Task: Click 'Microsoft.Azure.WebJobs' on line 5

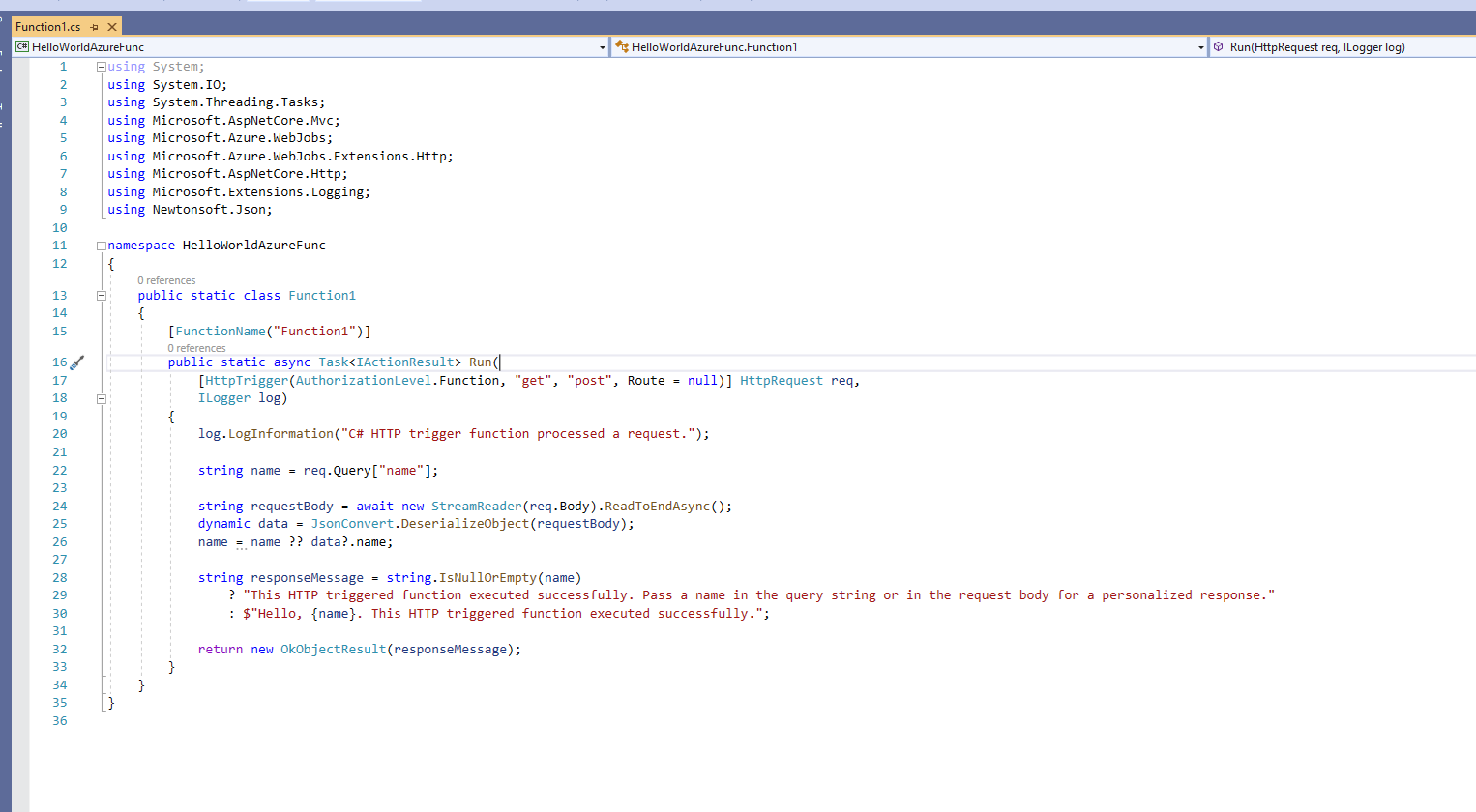Action: click(x=239, y=138)
